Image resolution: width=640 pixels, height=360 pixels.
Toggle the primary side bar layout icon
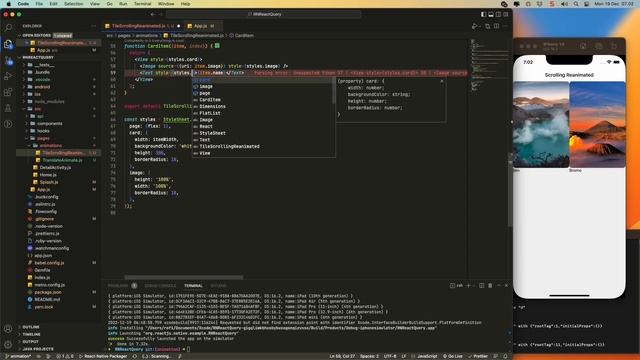(483, 14)
